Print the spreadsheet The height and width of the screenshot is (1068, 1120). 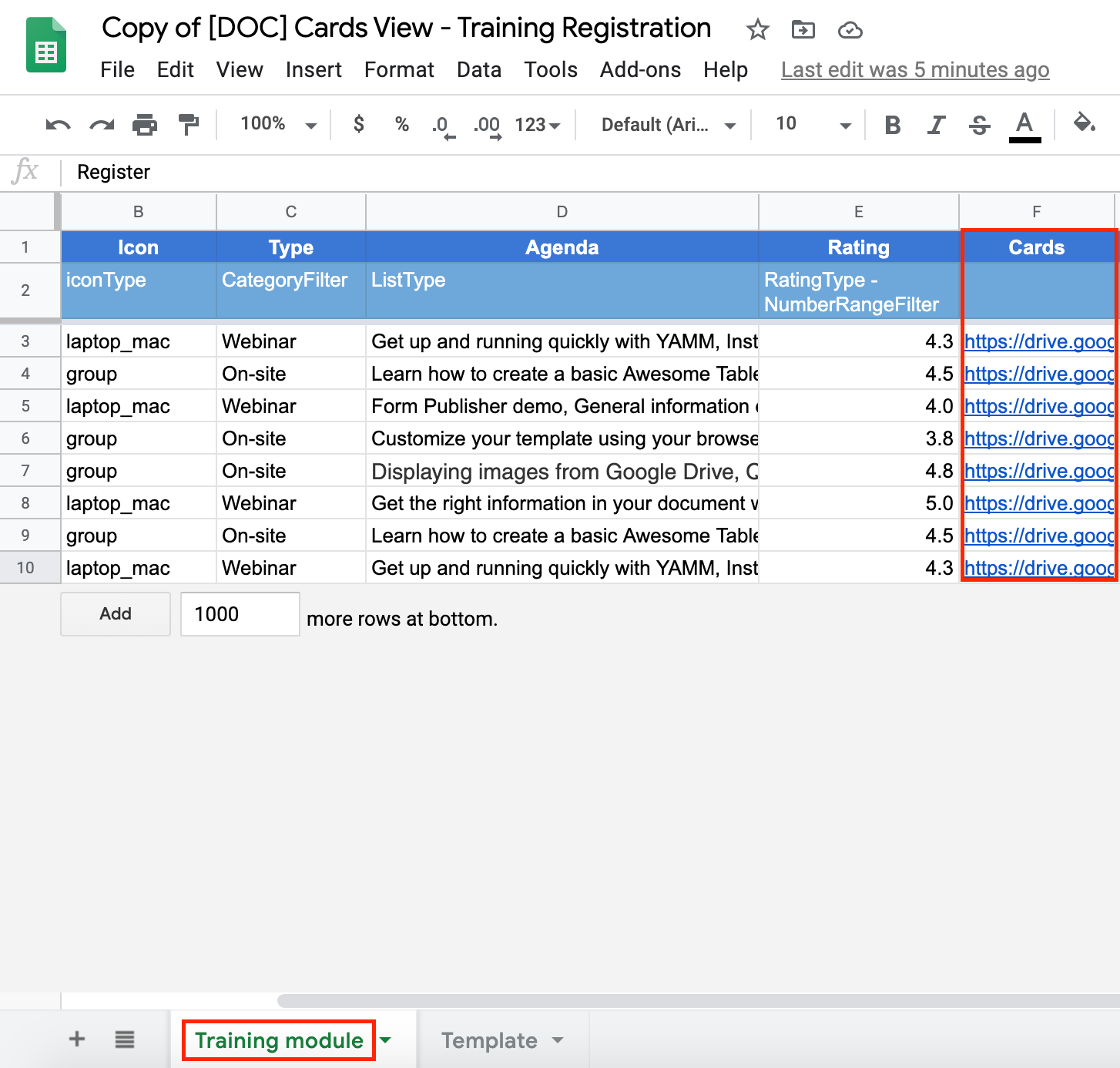[145, 124]
